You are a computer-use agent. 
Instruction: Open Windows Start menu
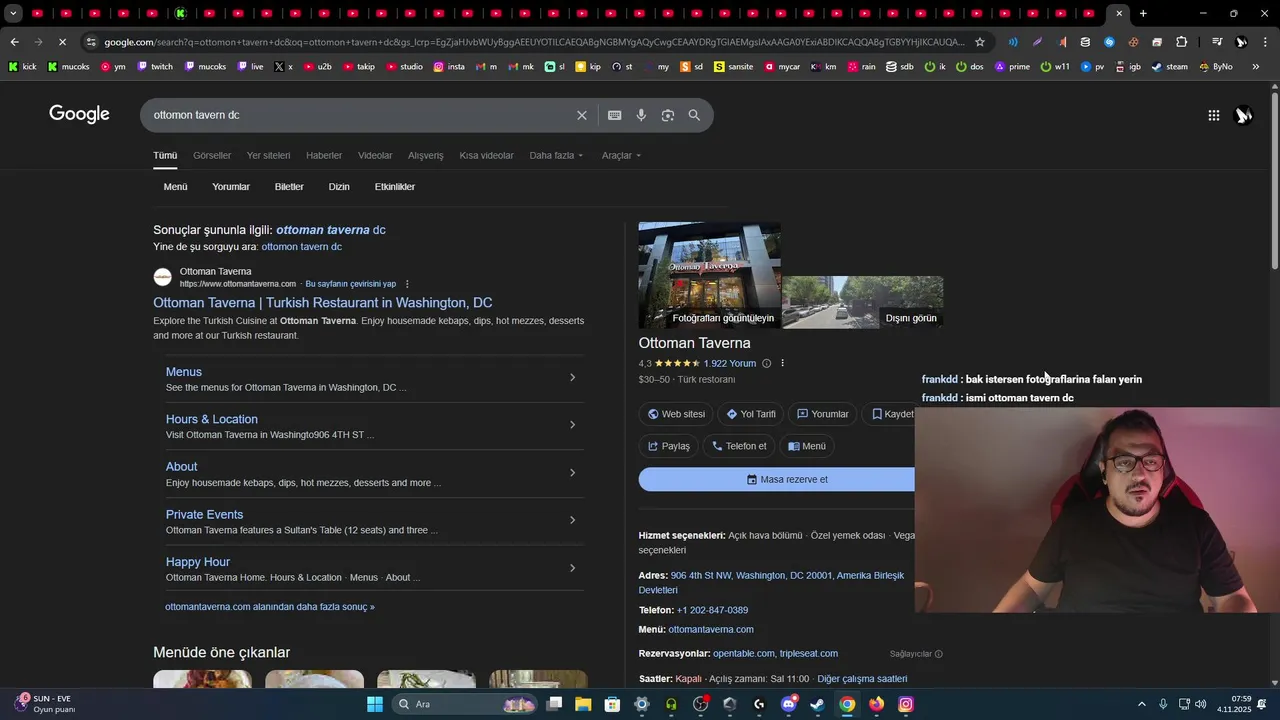pyautogui.click(x=375, y=704)
